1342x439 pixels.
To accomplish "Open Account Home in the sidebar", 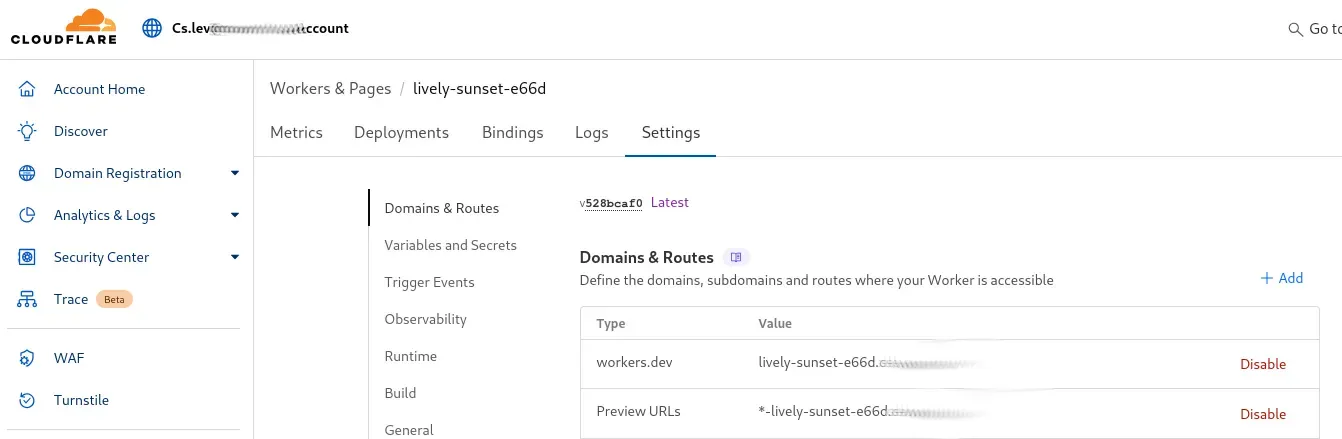I will [x=99, y=89].
